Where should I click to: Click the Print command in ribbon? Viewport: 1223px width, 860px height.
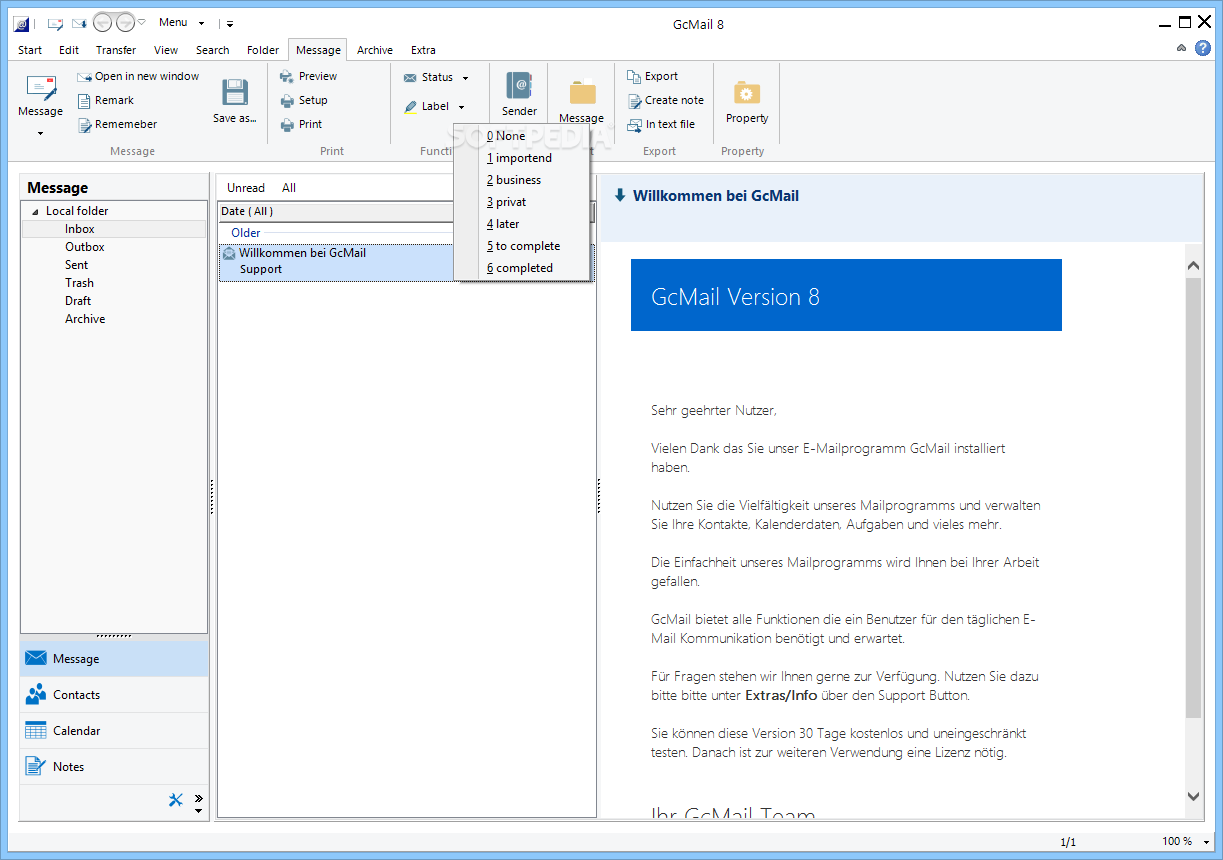click(x=301, y=124)
